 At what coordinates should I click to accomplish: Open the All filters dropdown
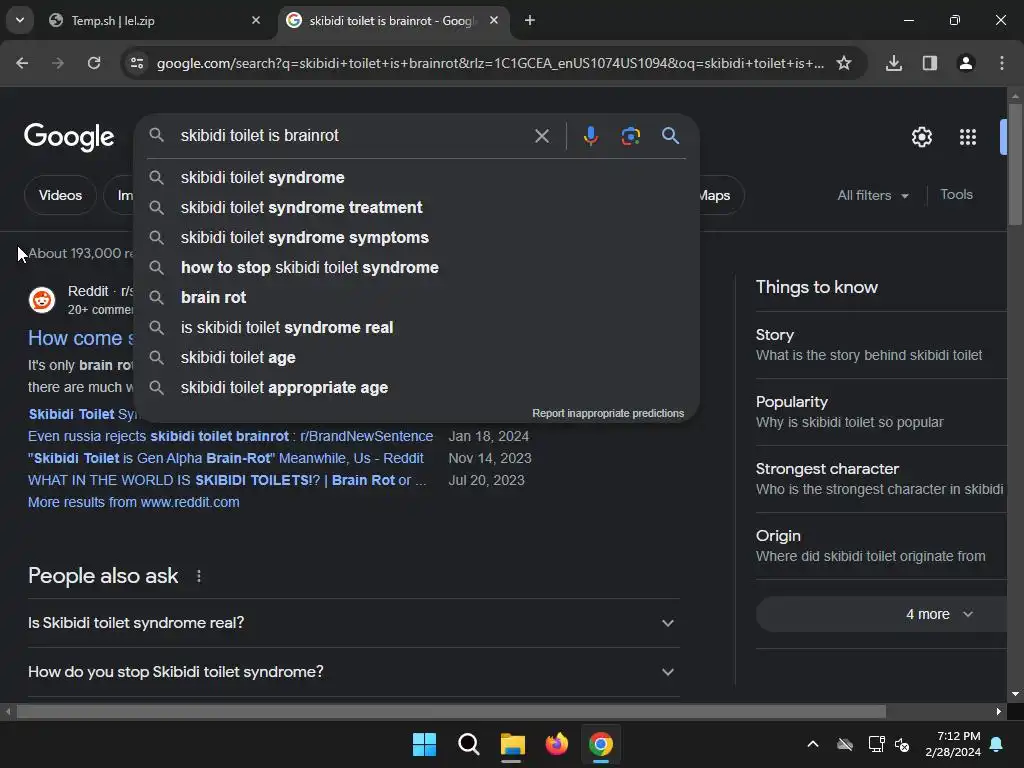[873, 195]
